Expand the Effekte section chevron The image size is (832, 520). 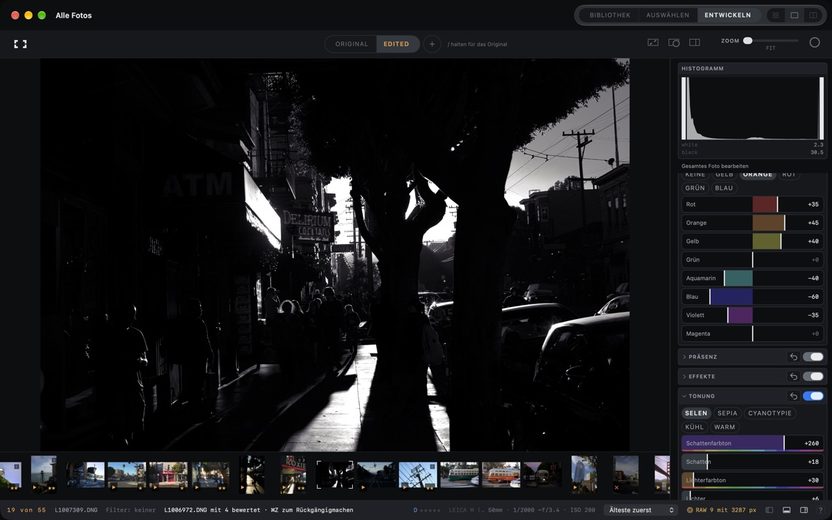(x=684, y=376)
